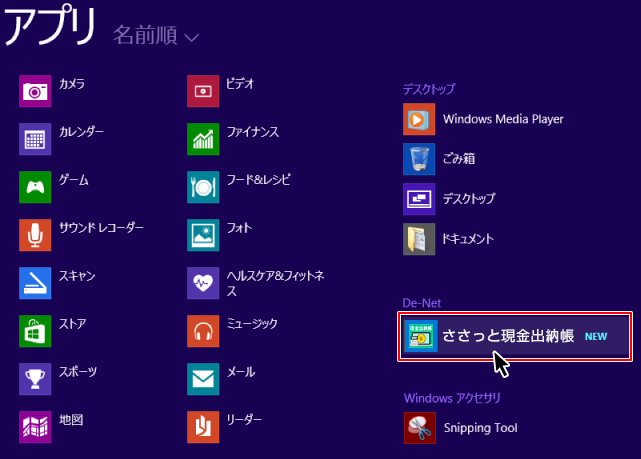Launch the ささっと現金出納帳 app icon
This screenshot has height=459, width=641.
click(x=421, y=336)
